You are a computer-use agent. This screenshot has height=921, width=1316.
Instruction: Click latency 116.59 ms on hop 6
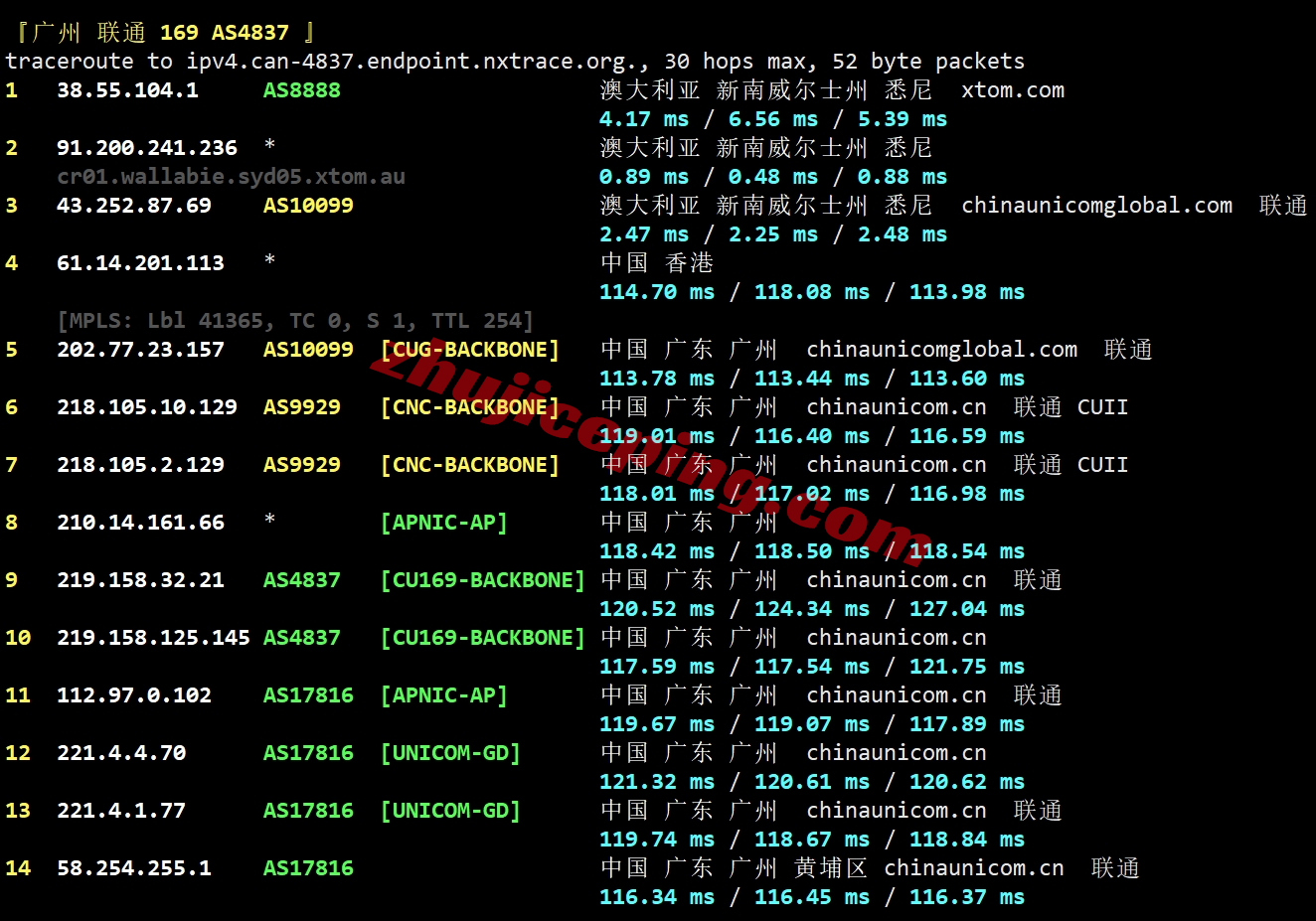[x=967, y=436]
